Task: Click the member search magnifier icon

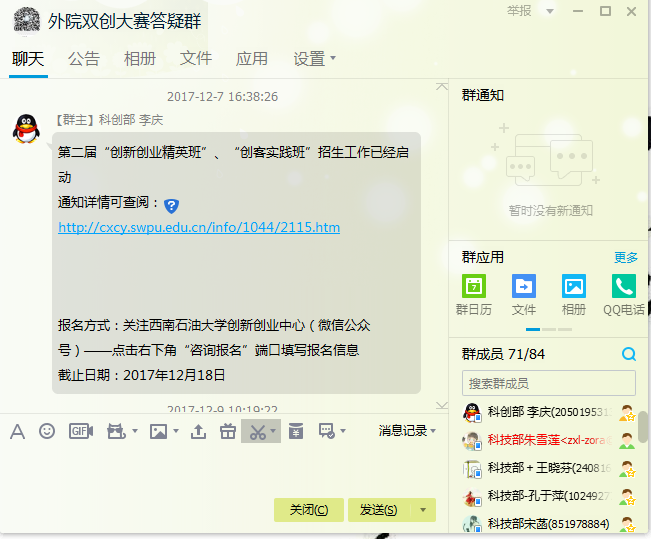Action: (628, 354)
